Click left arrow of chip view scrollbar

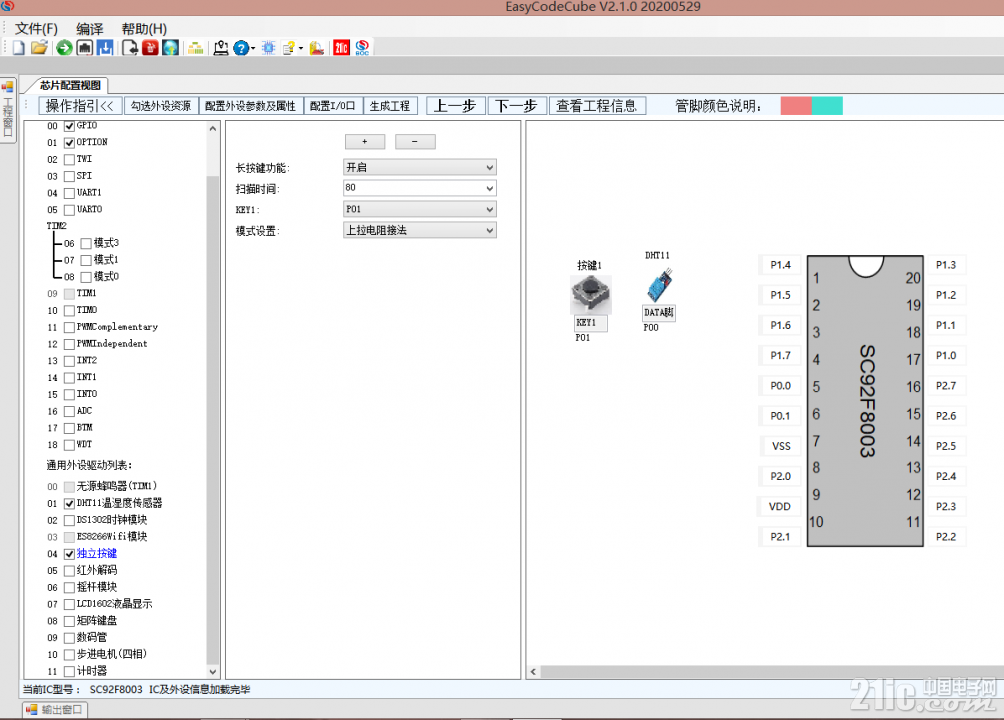pyautogui.click(x=533, y=672)
